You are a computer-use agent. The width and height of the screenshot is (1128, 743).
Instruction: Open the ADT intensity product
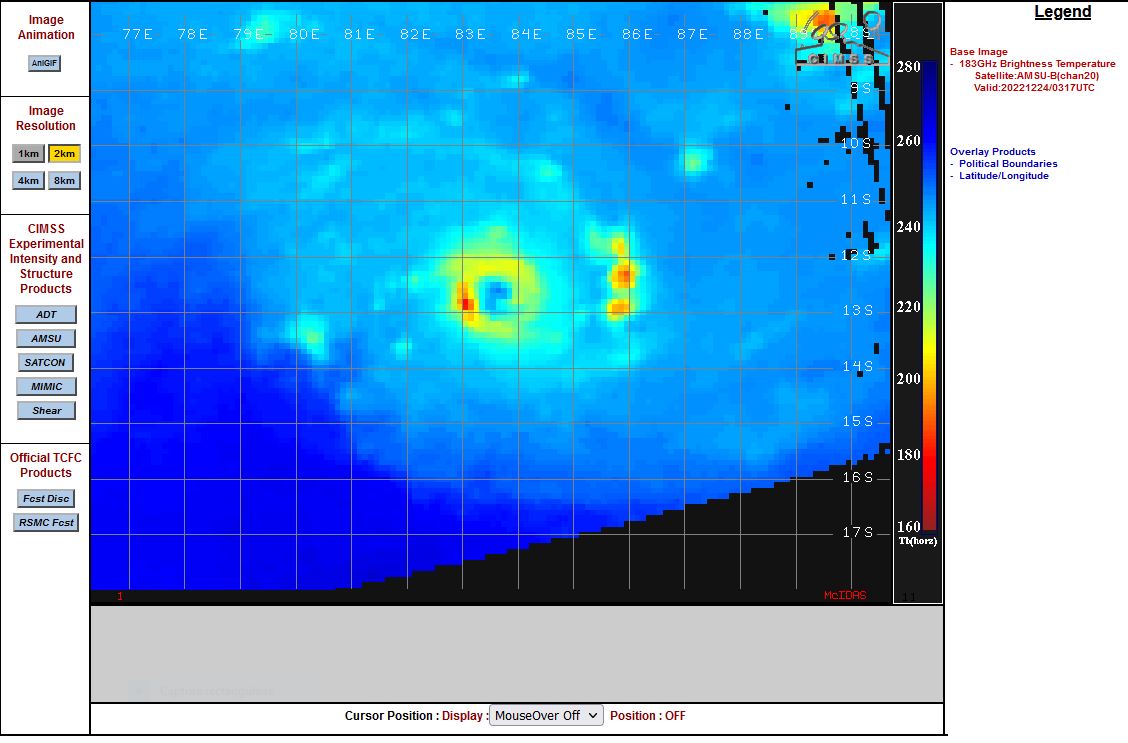pyautogui.click(x=46, y=315)
